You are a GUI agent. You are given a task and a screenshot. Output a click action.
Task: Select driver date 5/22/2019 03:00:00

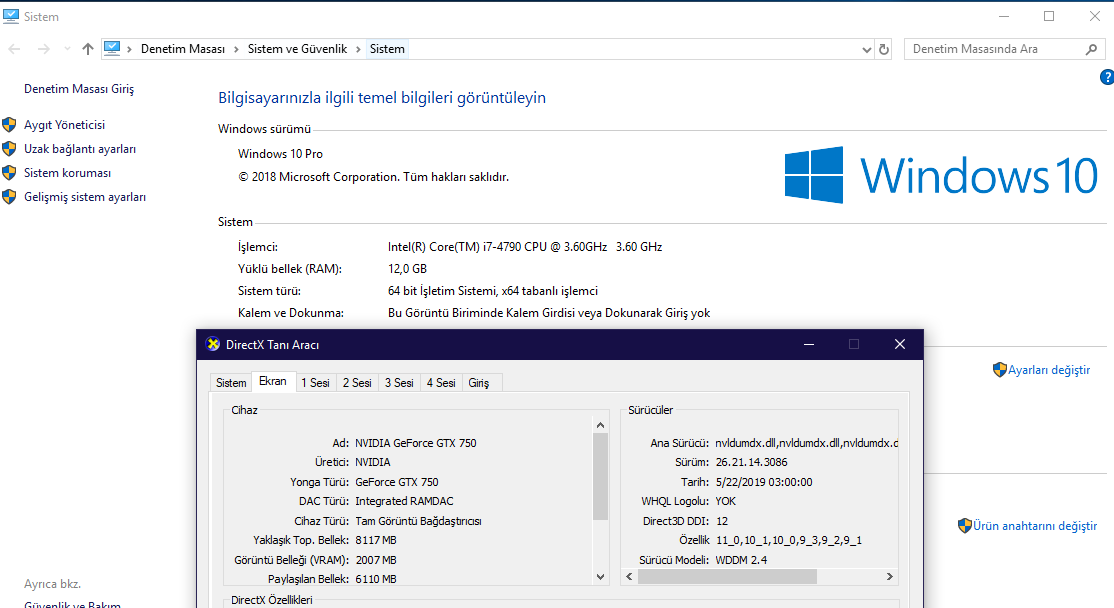(764, 482)
